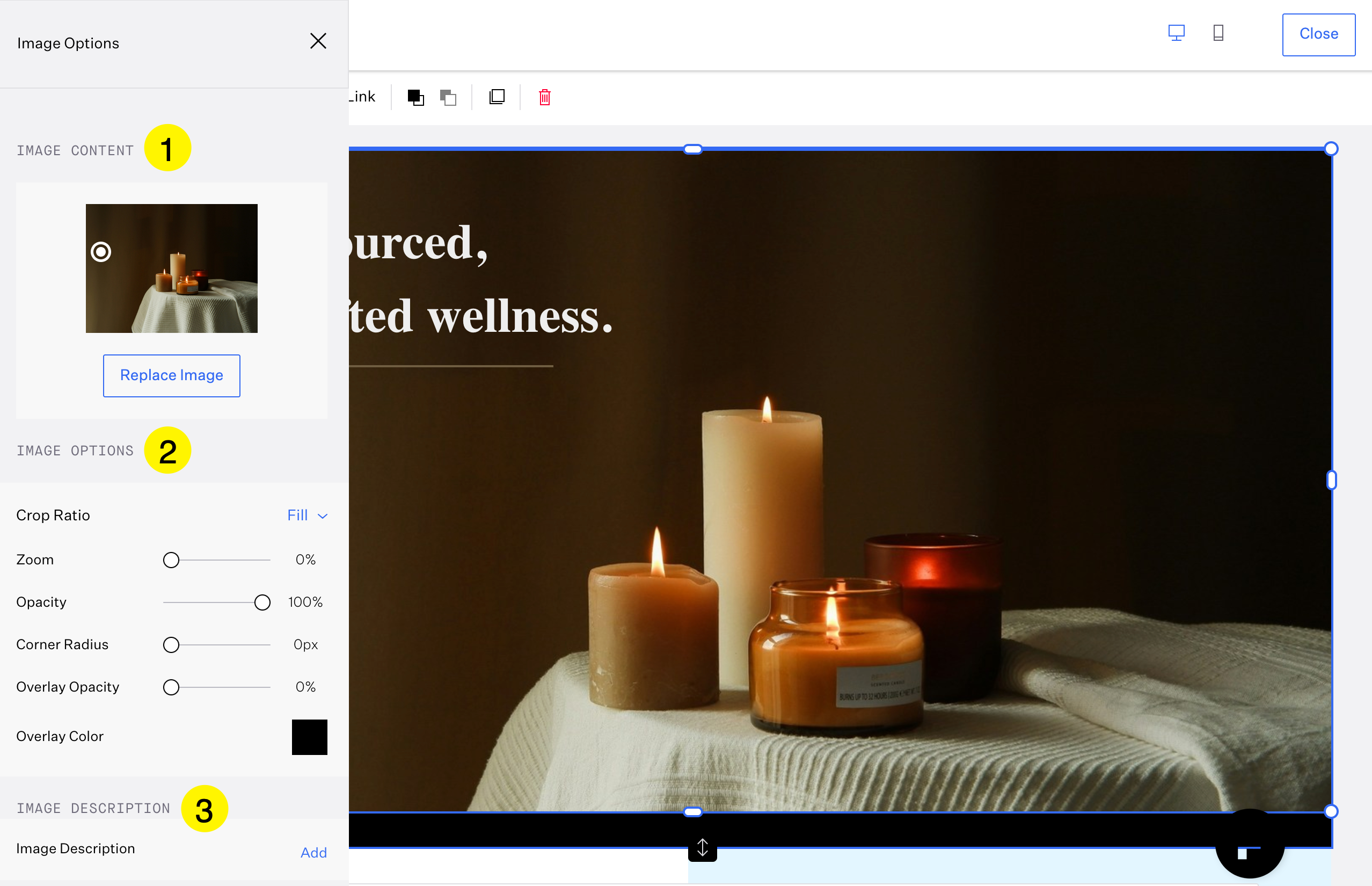Adjust the image focal point marker
The image size is (1372, 886).
(100, 251)
